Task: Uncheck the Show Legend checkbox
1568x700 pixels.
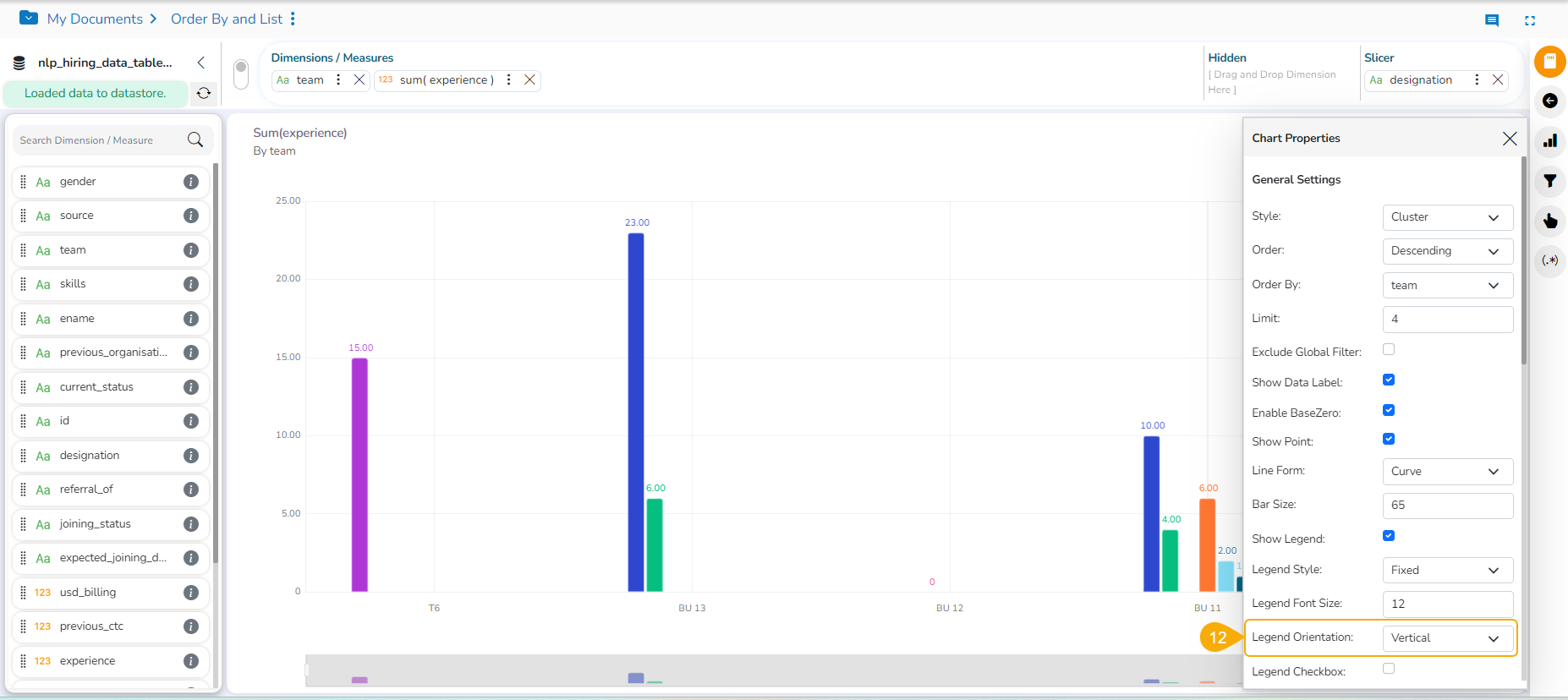Action: (1389, 536)
